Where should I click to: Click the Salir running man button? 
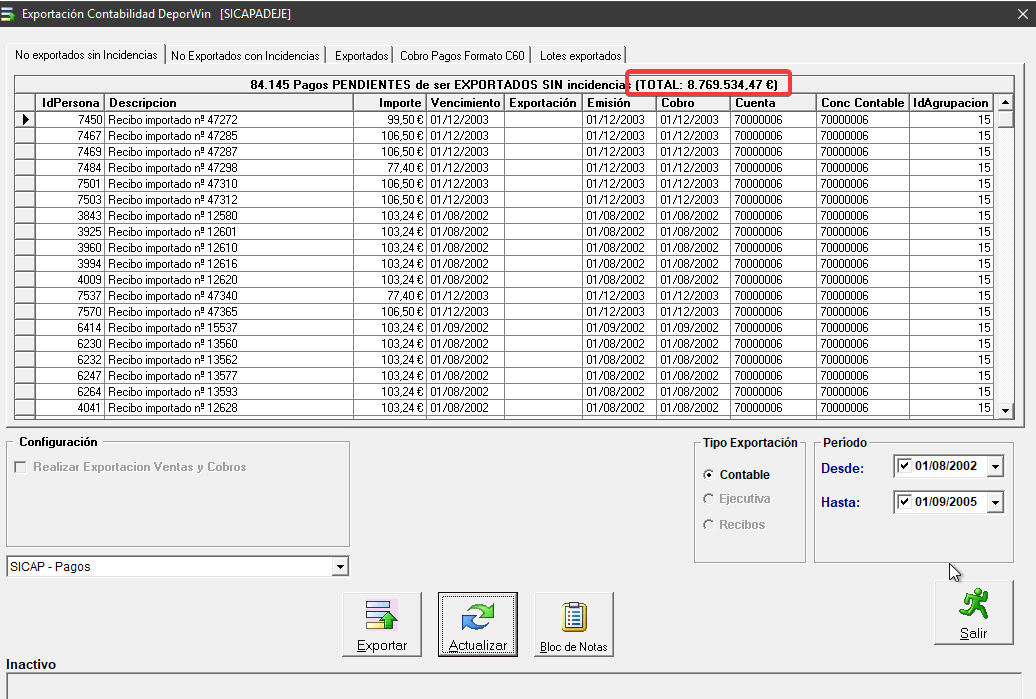[973, 612]
